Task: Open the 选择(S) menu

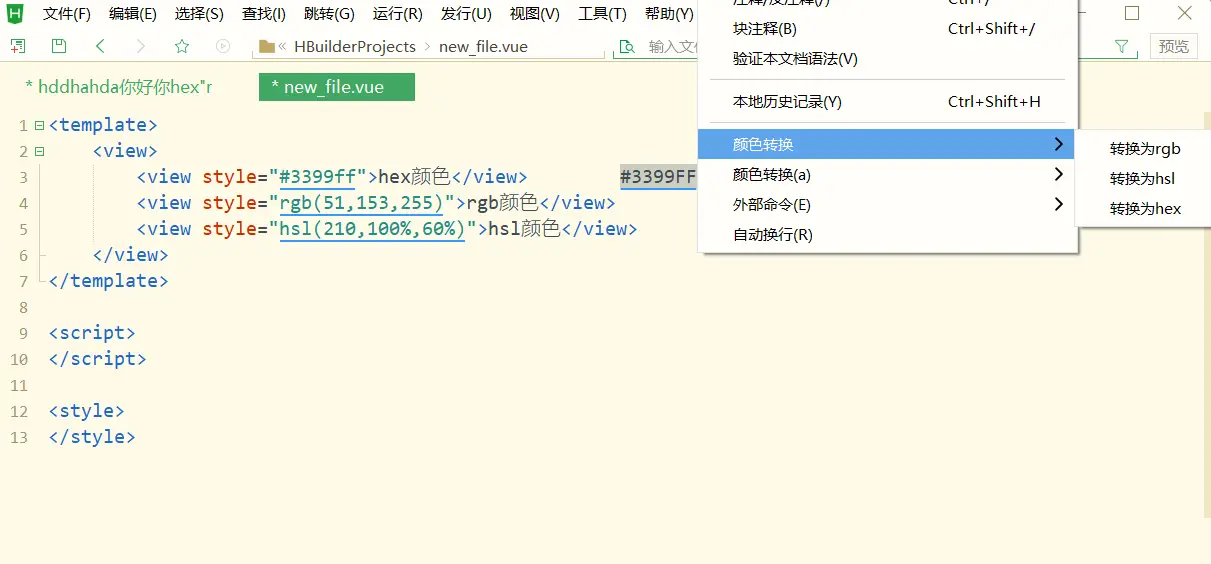Action: pos(199,14)
